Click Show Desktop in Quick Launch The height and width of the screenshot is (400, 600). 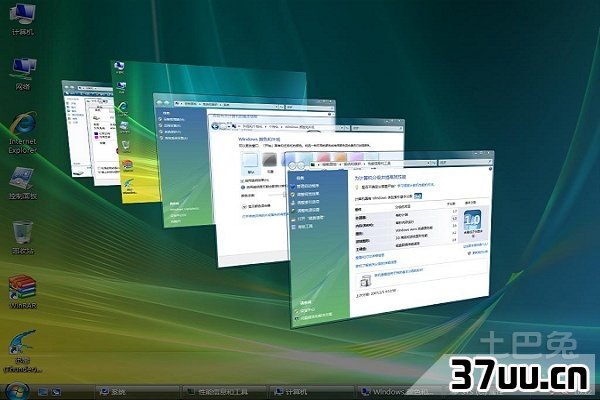point(43,392)
